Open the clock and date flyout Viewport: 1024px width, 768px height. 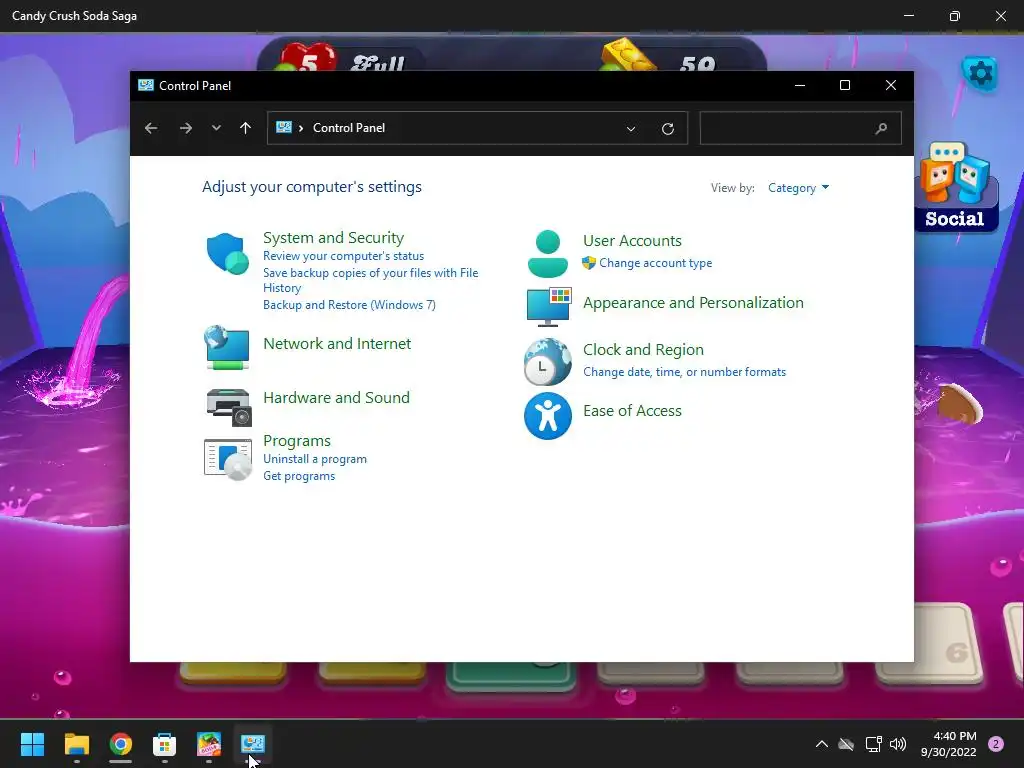[949, 744]
